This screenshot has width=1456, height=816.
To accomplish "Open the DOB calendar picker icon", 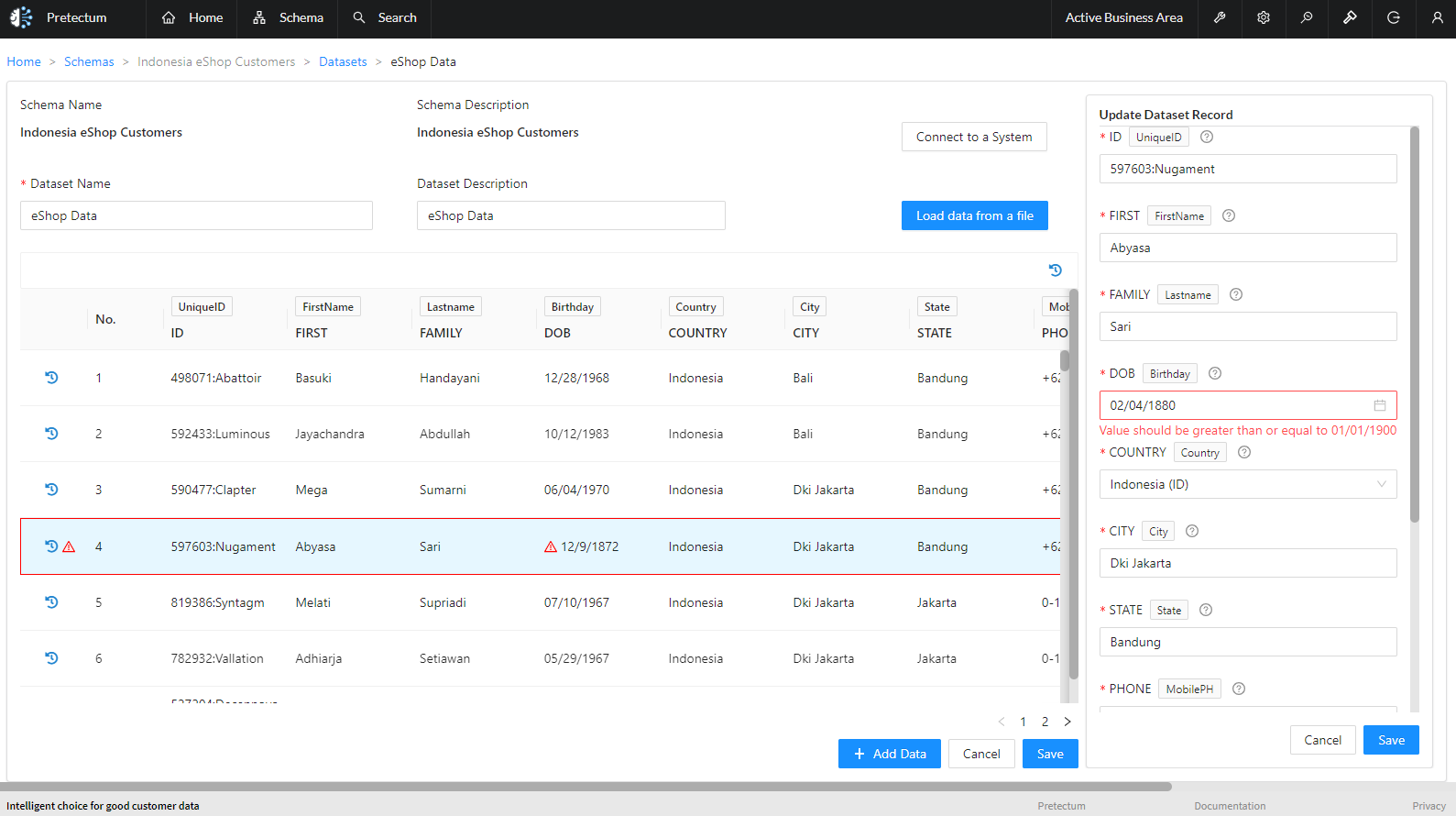I will pos(1380,405).
